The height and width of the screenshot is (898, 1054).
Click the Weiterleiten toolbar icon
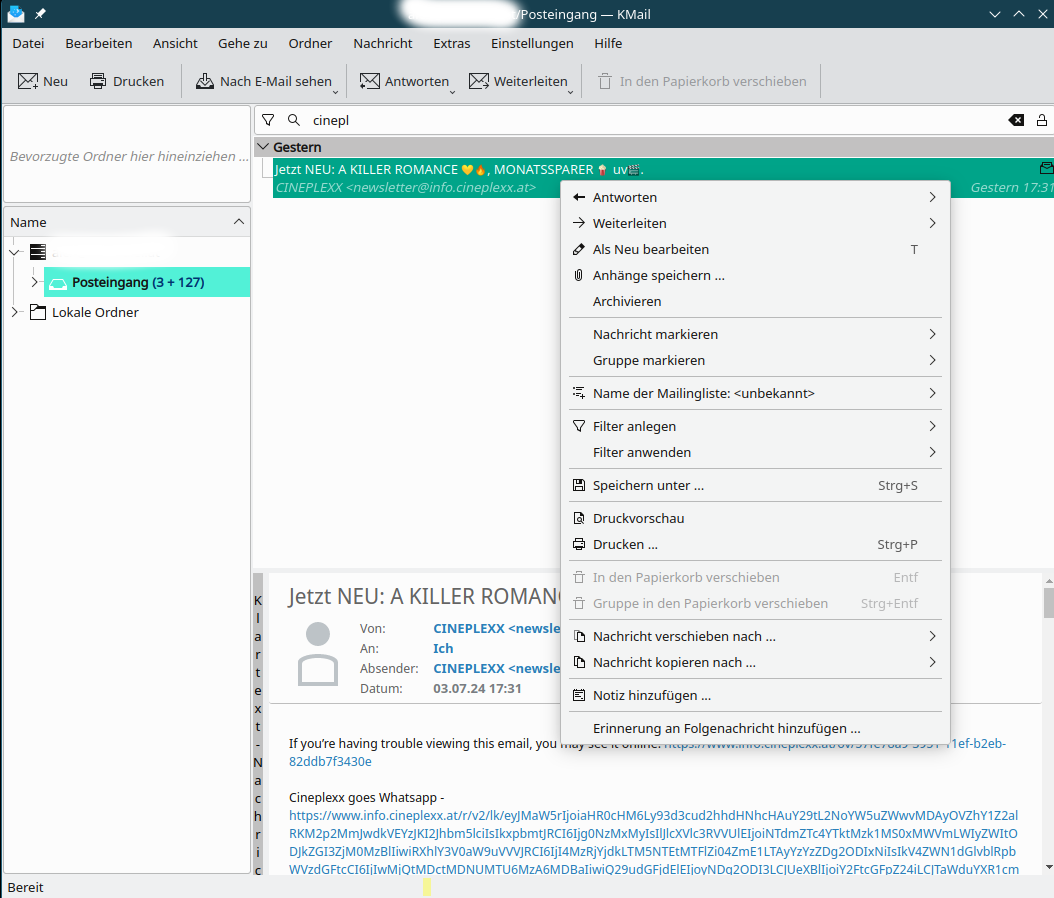coord(479,81)
